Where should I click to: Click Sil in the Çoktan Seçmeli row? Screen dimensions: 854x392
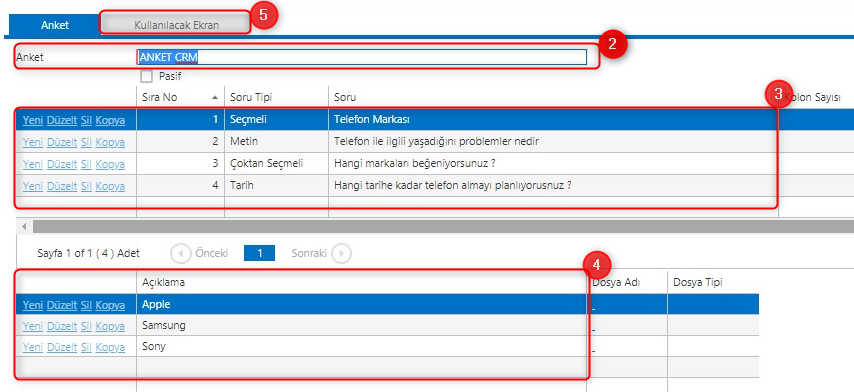[x=86, y=164]
